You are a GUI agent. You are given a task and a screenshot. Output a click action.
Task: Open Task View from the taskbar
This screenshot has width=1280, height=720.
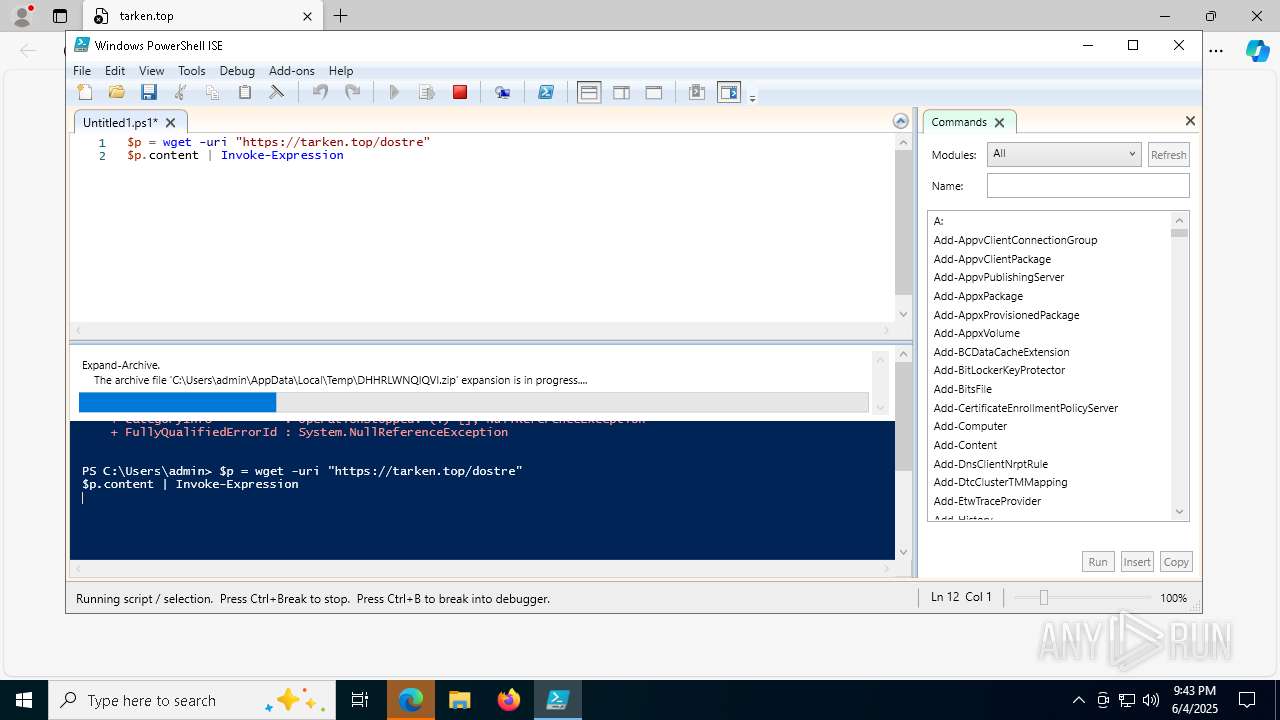pyautogui.click(x=360, y=700)
